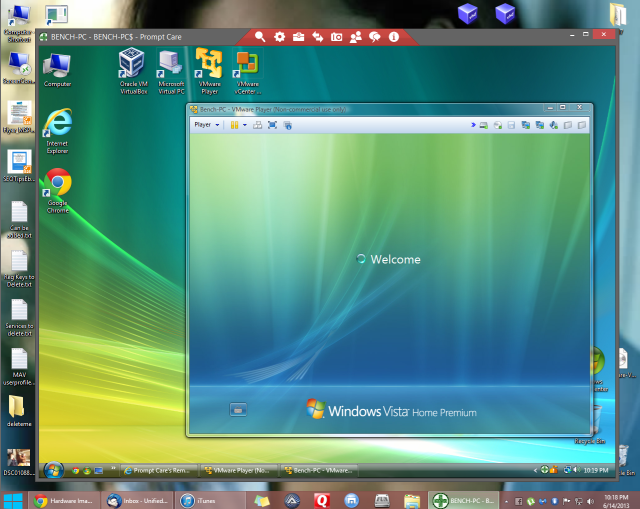Switch to Hardware Ima... Chrome taskbar item
Viewport: 640px width, 509px height.
[64, 501]
